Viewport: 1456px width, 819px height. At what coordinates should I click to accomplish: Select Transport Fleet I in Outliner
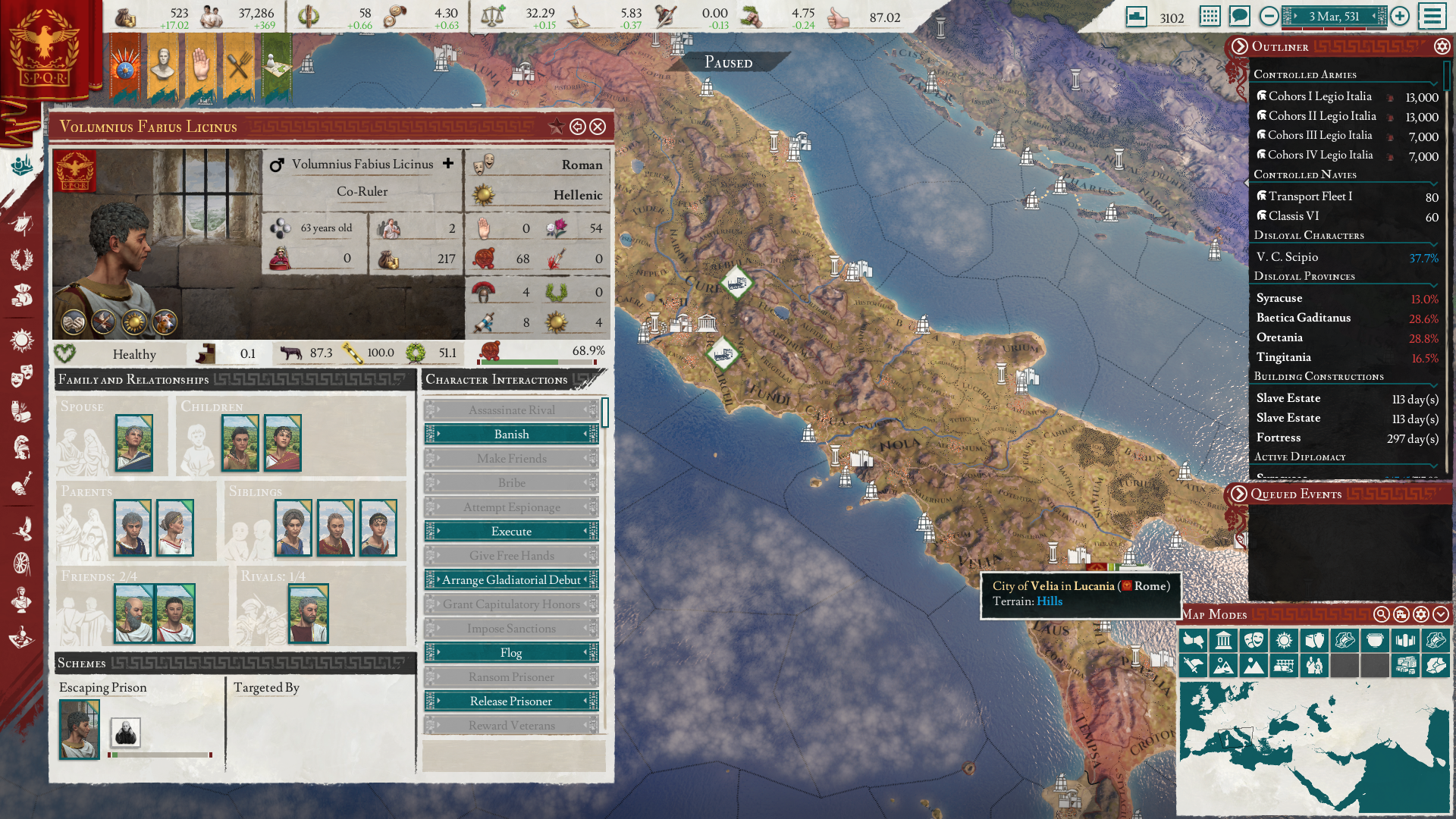pos(1347,197)
